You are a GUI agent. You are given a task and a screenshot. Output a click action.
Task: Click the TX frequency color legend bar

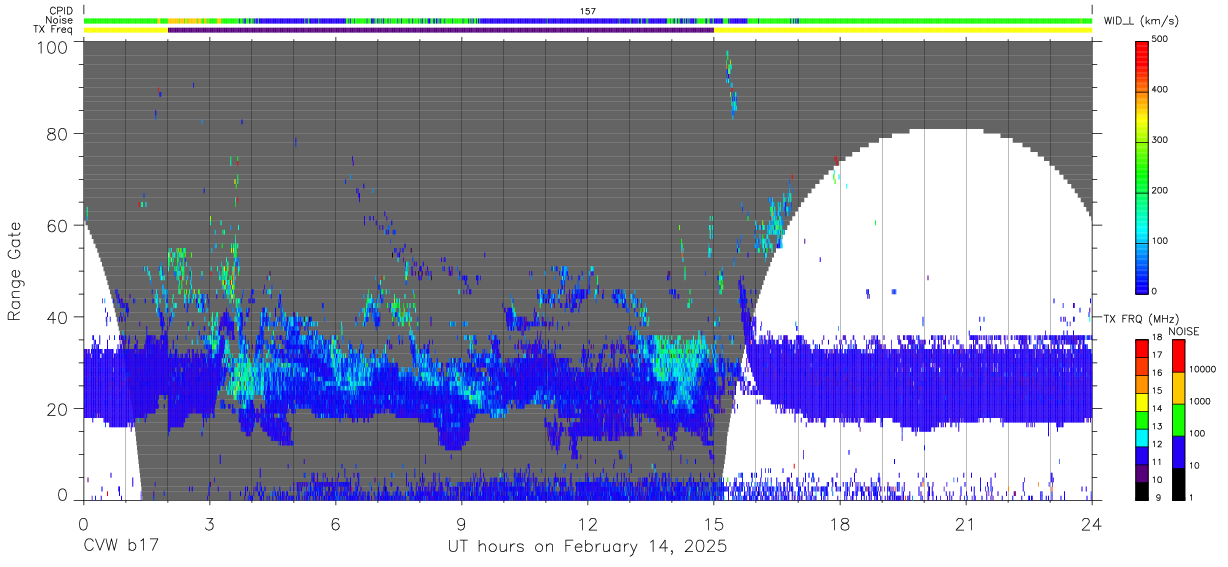coord(1142,420)
